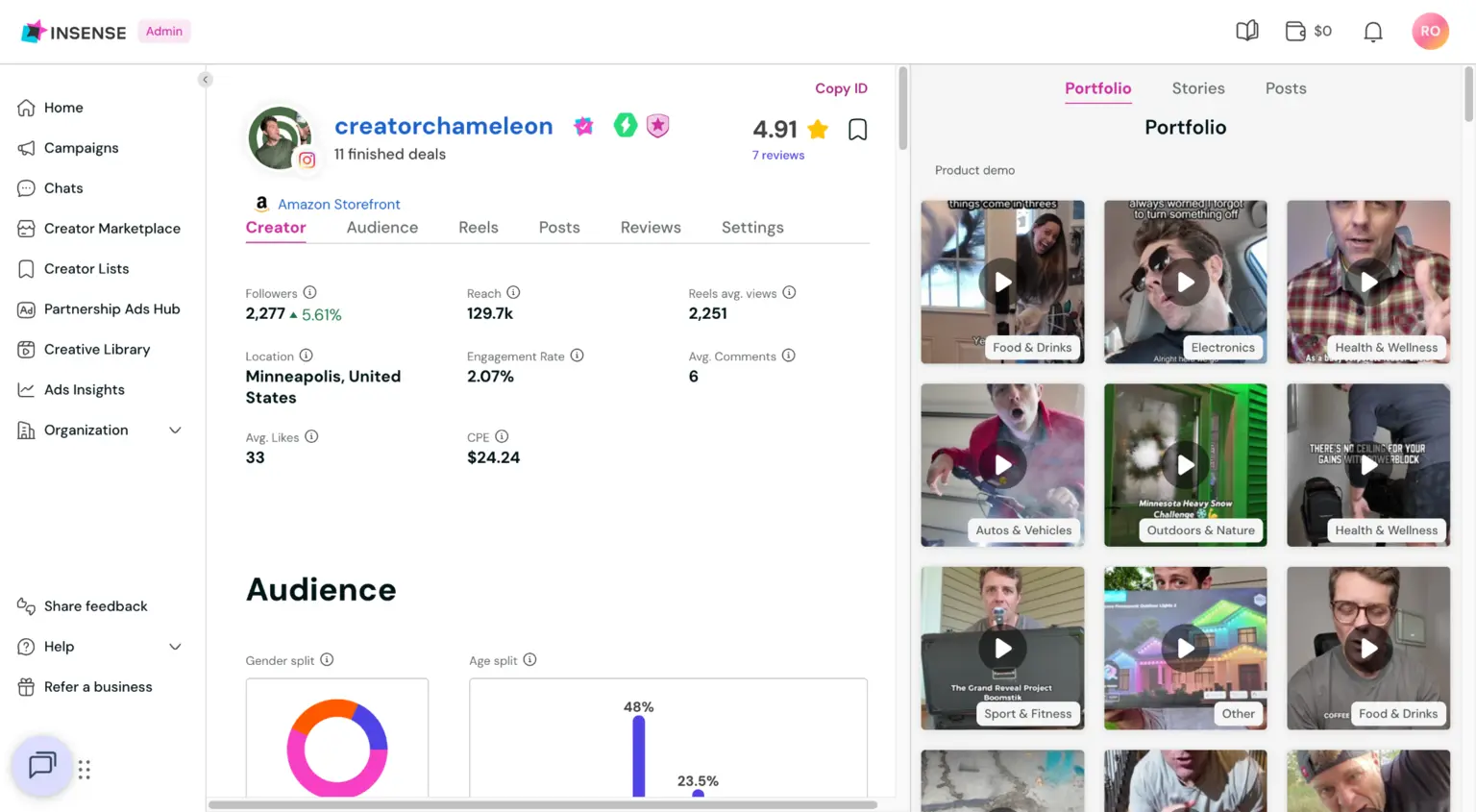Click the green lightning badge
The image size is (1476, 812).
click(x=626, y=125)
